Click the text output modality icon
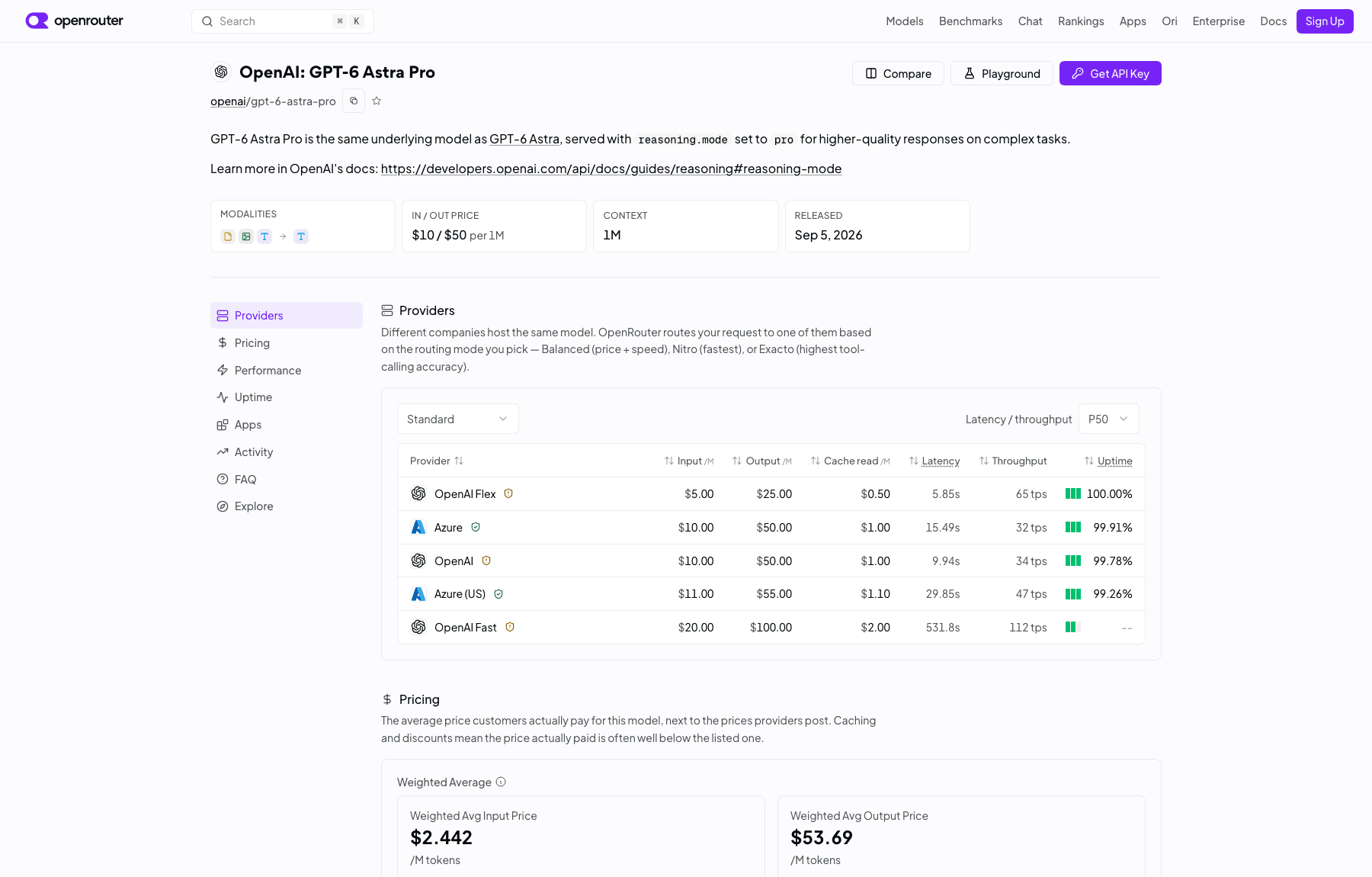 (x=301, y=236)
